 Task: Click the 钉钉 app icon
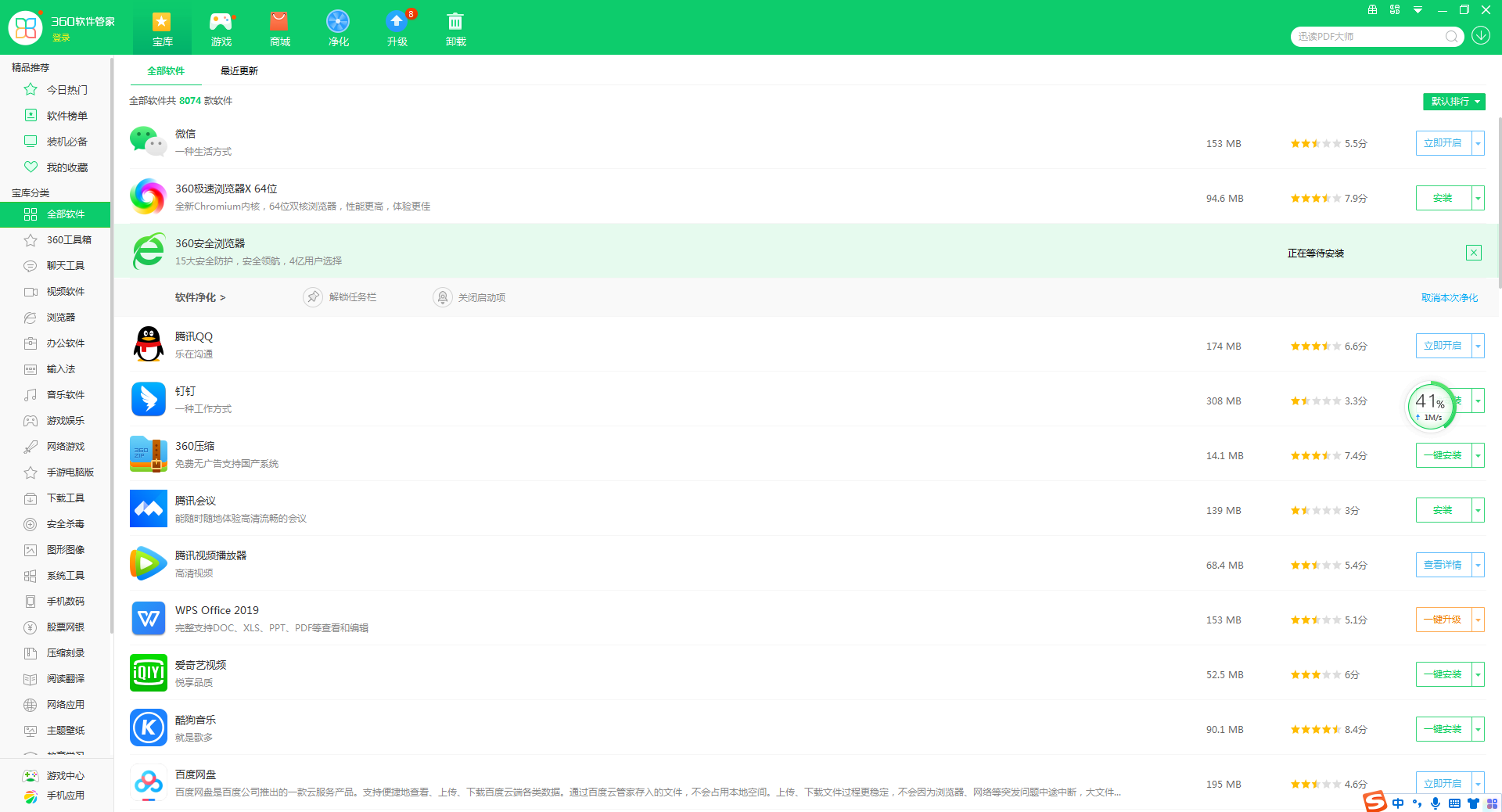tap(148, 399)
